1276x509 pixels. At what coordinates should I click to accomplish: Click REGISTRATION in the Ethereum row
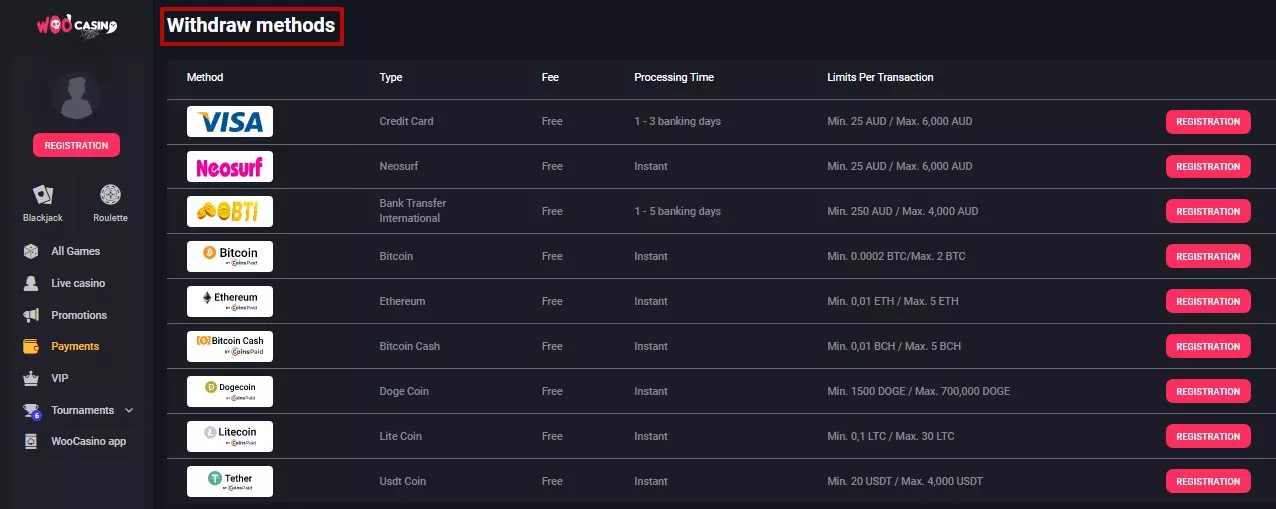pyautogui.click(x=1208, y=301)
